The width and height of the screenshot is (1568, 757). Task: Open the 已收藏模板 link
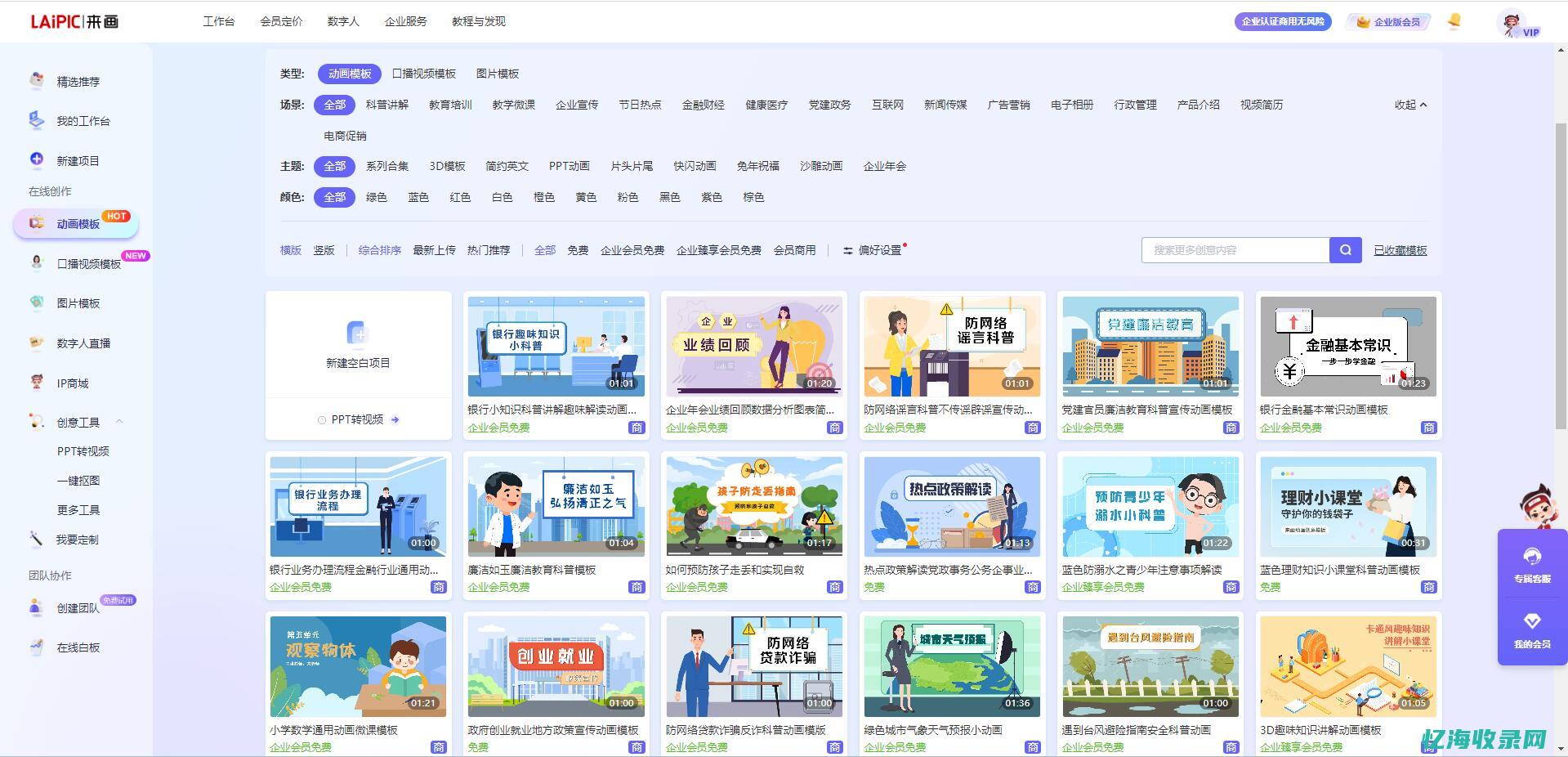[1400, 250]
